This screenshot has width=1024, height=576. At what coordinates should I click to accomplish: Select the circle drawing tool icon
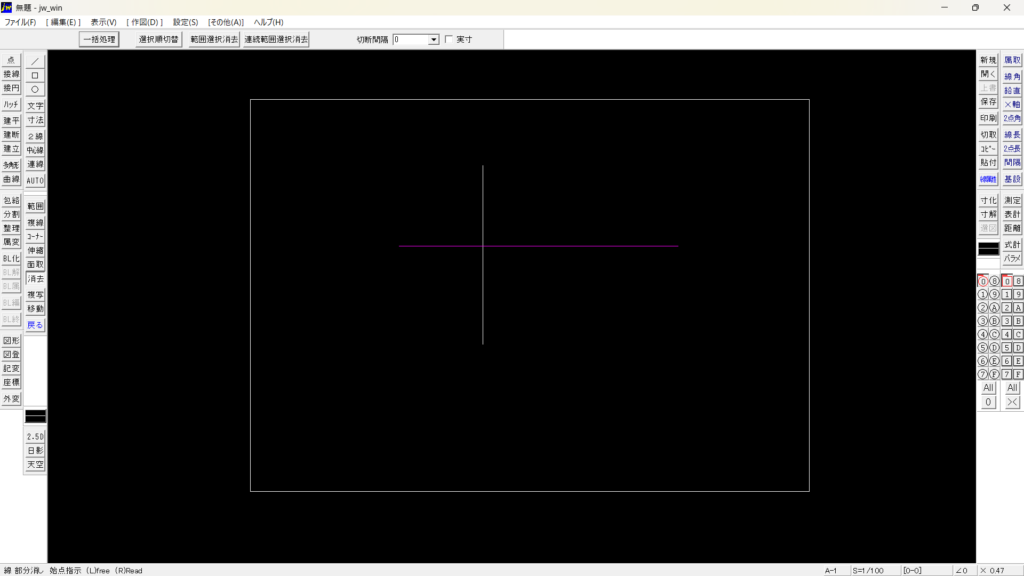click(x=35, y=89)
